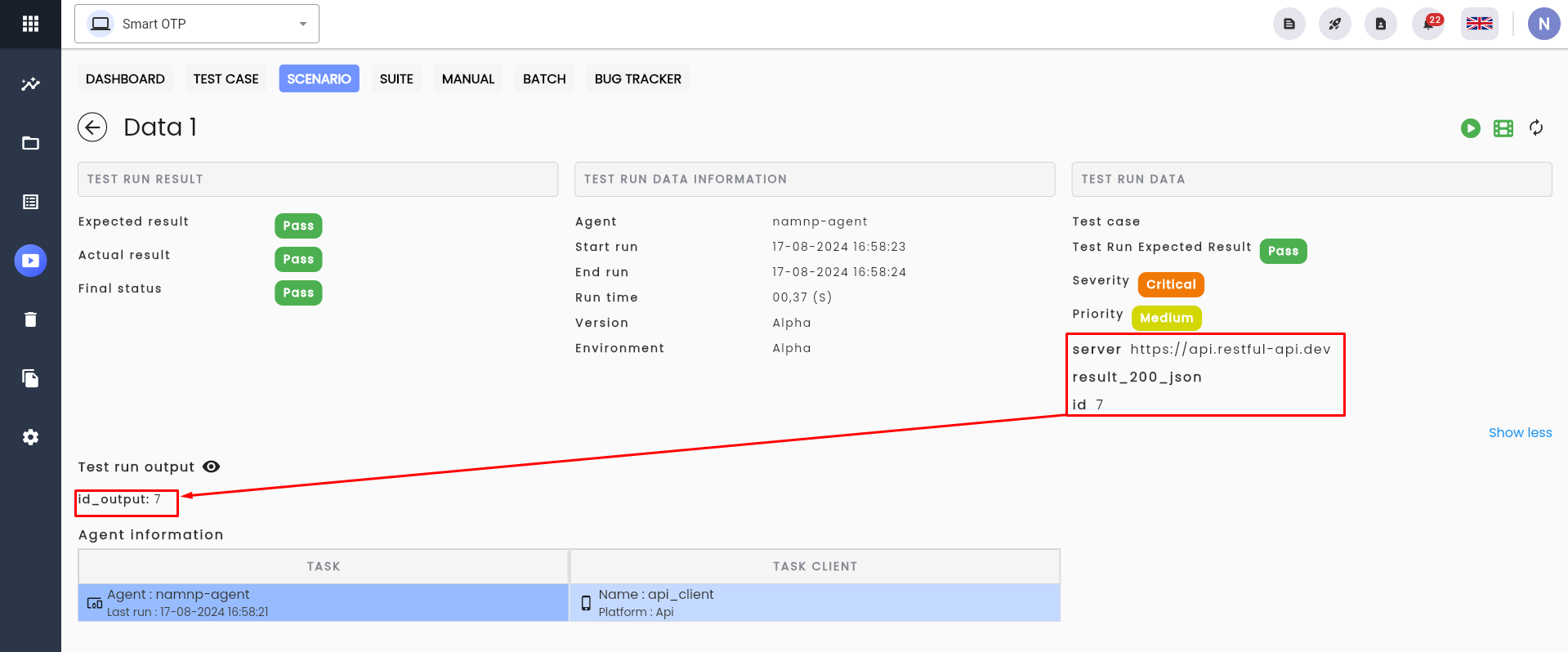
Task: Click the Start run value 17-08-2024 16:58:23
Action: (x=839, y=247)
